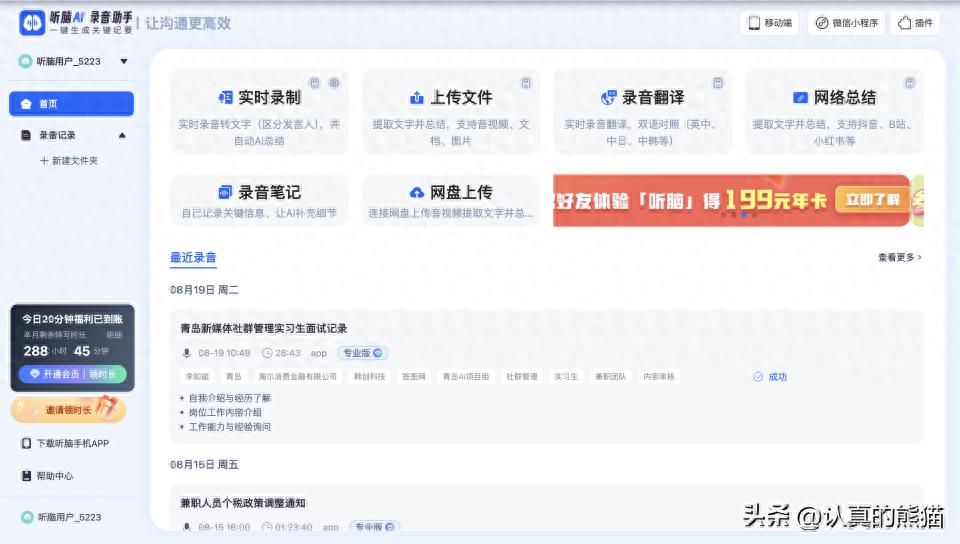Click the 韩创科技 tag
The image size is (960, 544).
pos(369,377)
